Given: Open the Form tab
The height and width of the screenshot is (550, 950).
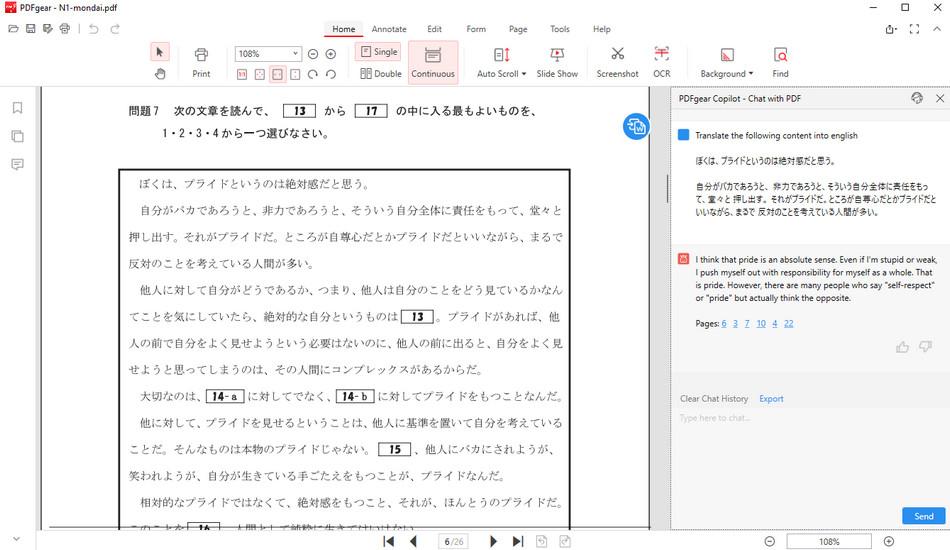Looking at the screenshot, I should tap(476, 29).
